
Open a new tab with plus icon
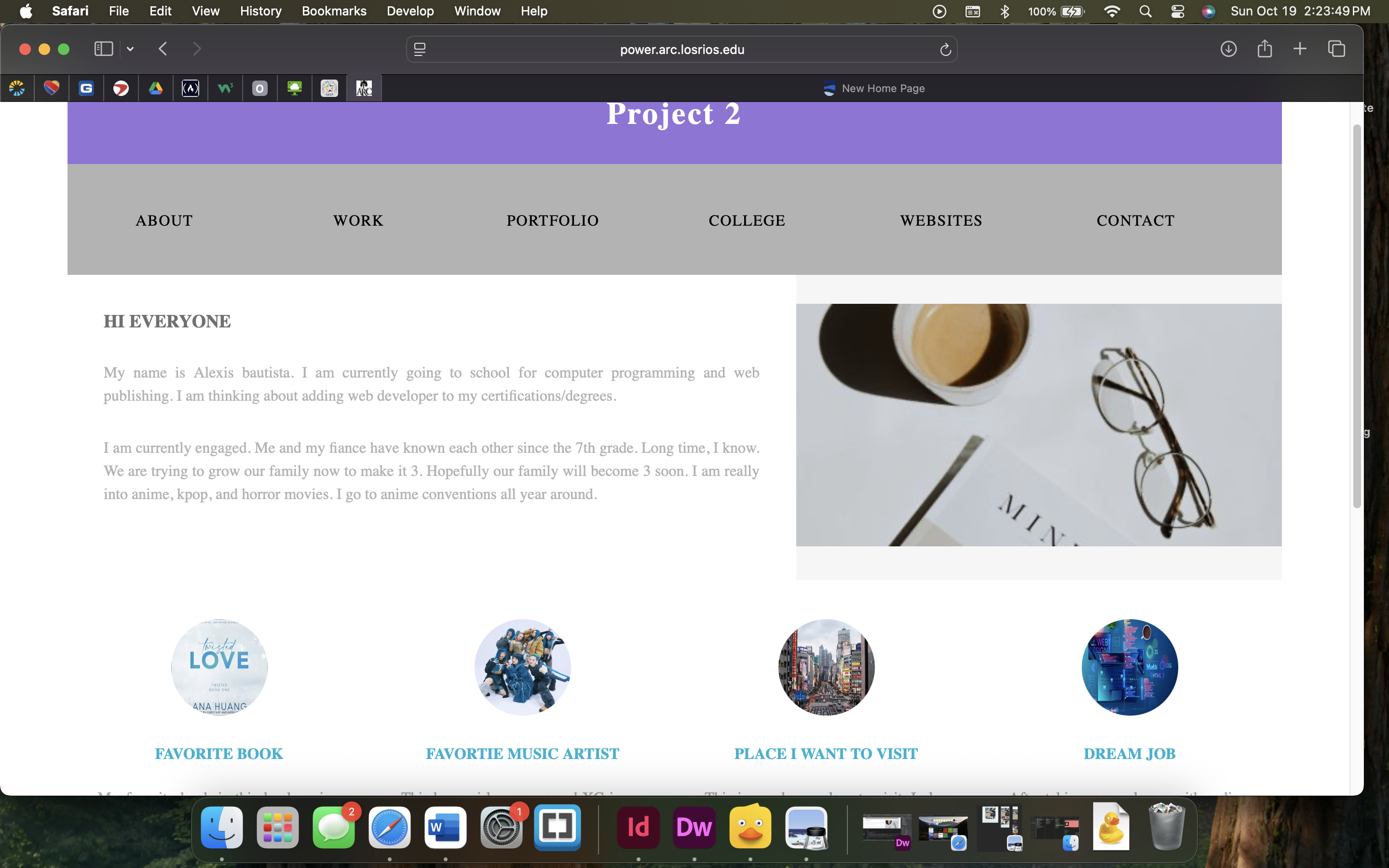(x=1300, y=49)
